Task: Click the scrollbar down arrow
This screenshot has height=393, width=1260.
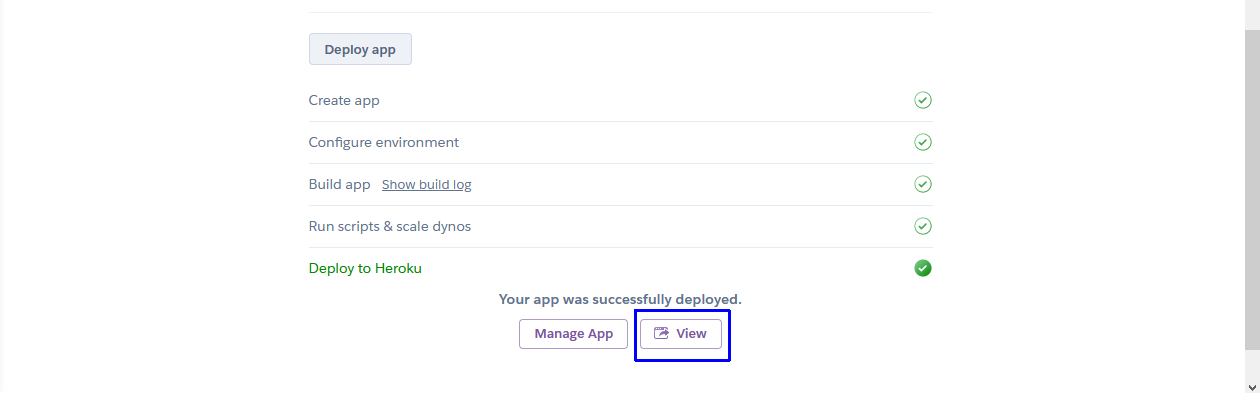Action: [x=1252, y=385]
